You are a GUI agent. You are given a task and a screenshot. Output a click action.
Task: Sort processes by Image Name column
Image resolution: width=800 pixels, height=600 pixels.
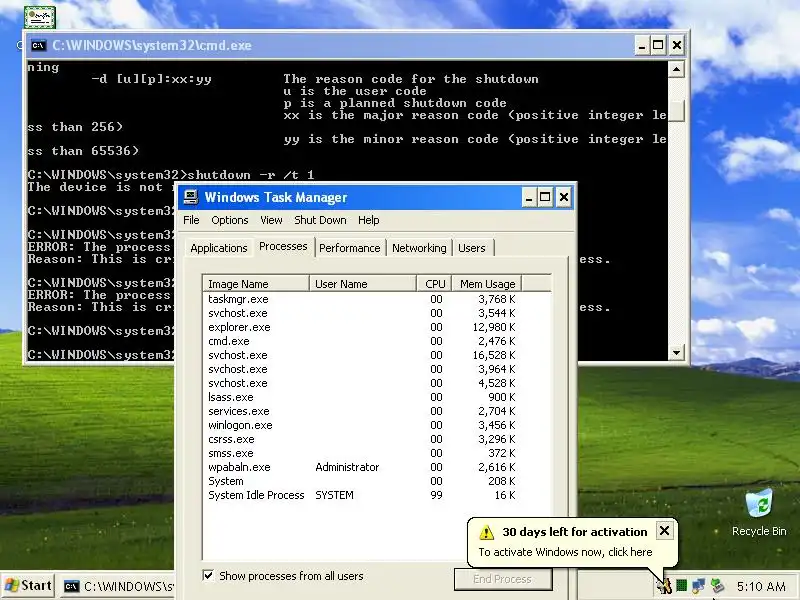pyautogui.click(x=256, y=284)
